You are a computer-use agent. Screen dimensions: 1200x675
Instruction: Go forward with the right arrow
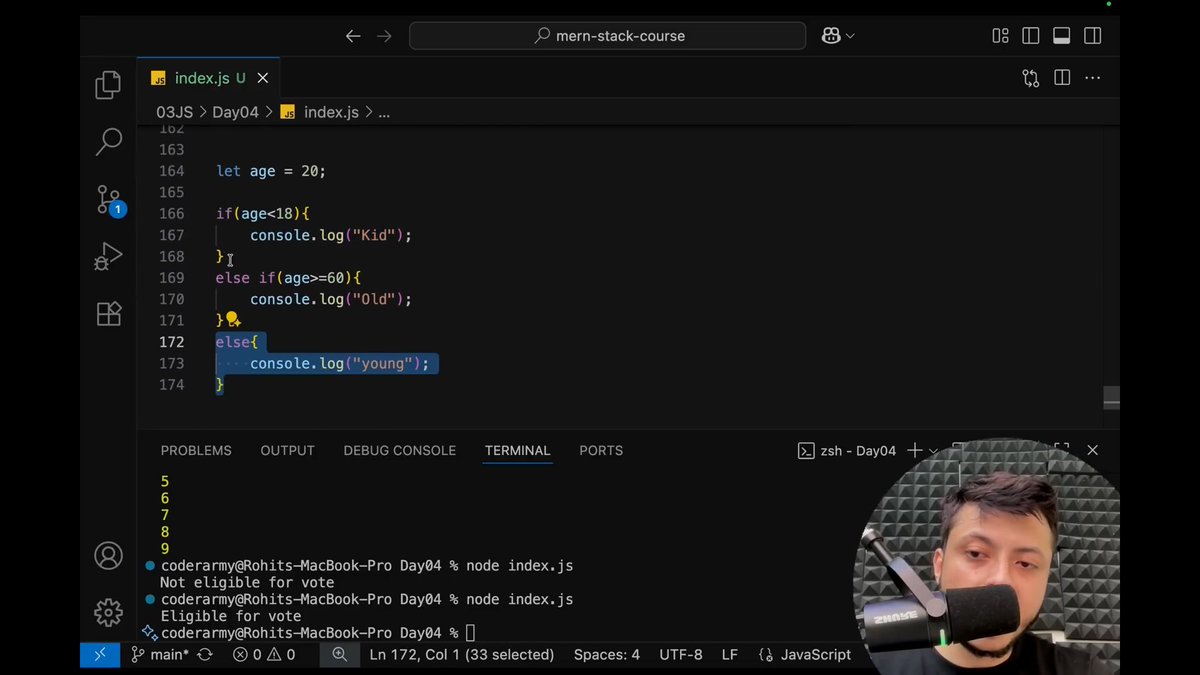click(x=384, y=36)
